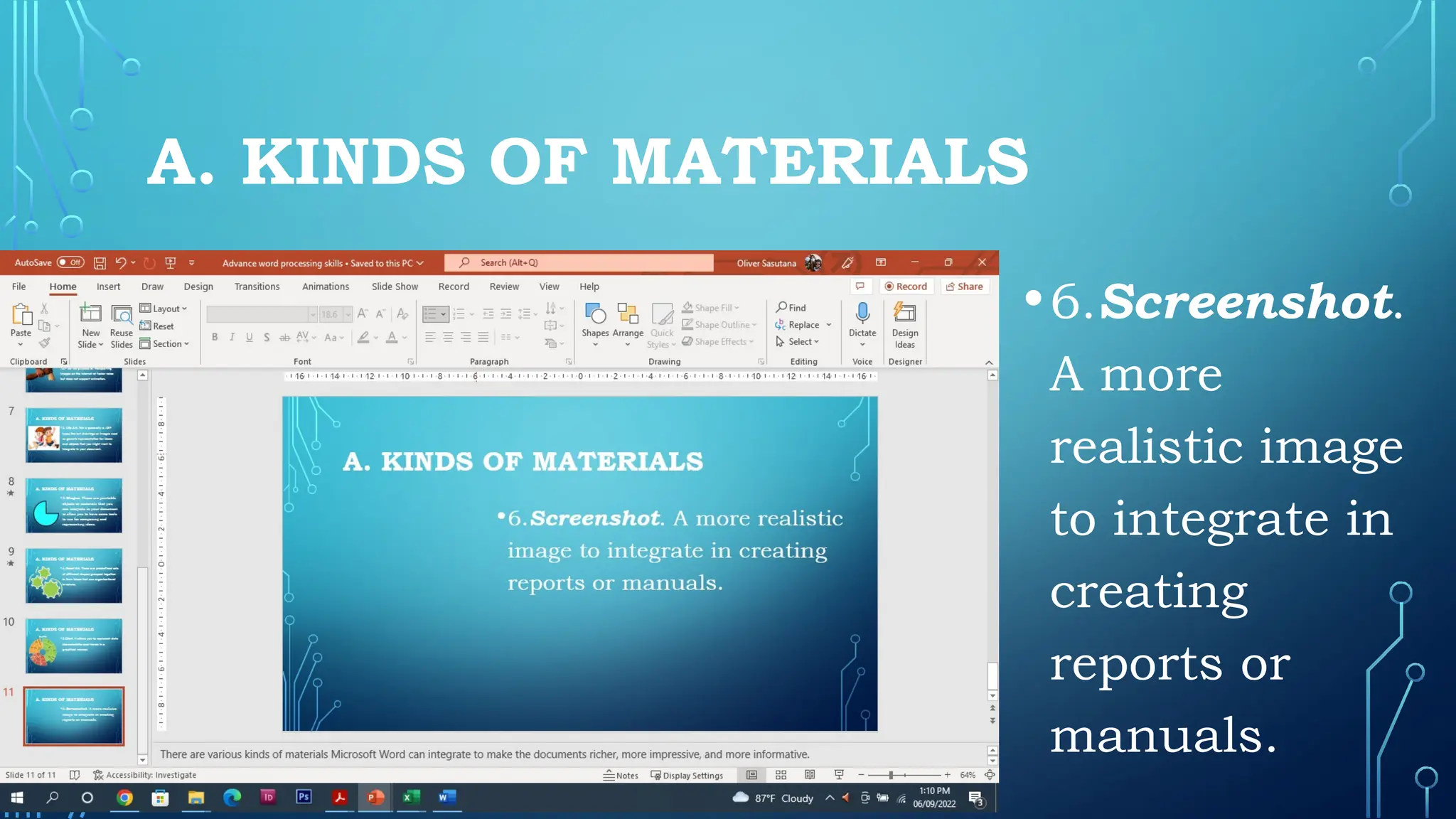
Task: Toggle Bold text formatting
Action: click(x=215, y=337)
